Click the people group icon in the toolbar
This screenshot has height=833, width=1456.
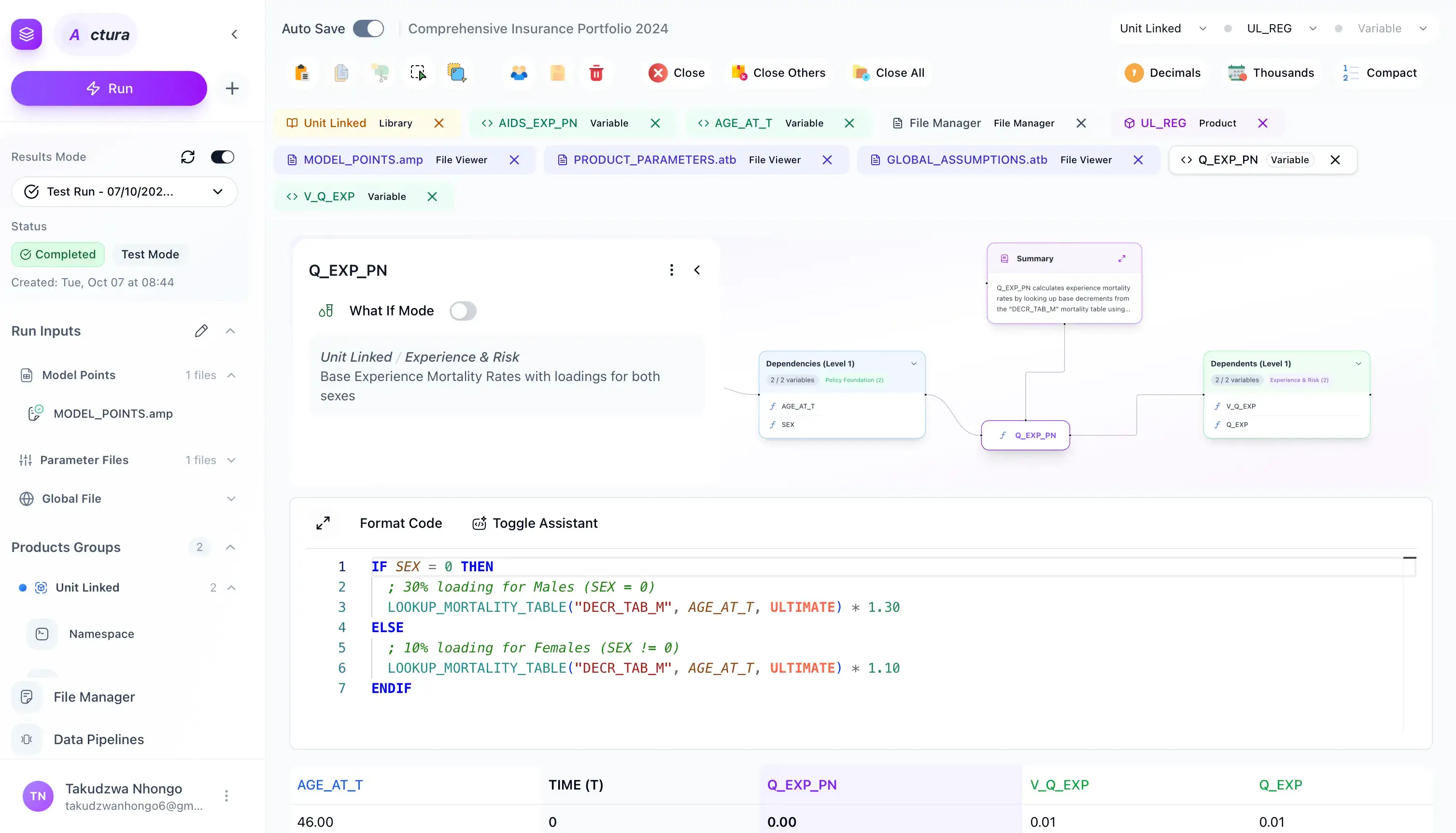pyautogui.click(x=519, y=72)
